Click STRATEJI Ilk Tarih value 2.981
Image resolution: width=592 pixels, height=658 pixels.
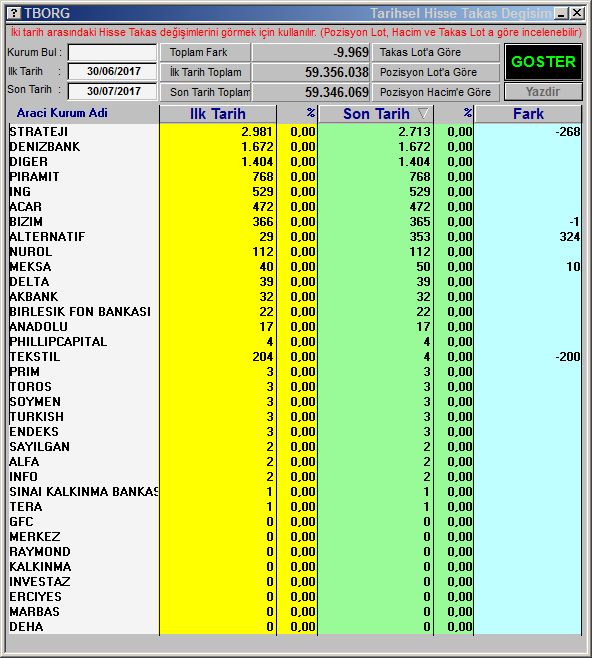(x=257, y=132)
